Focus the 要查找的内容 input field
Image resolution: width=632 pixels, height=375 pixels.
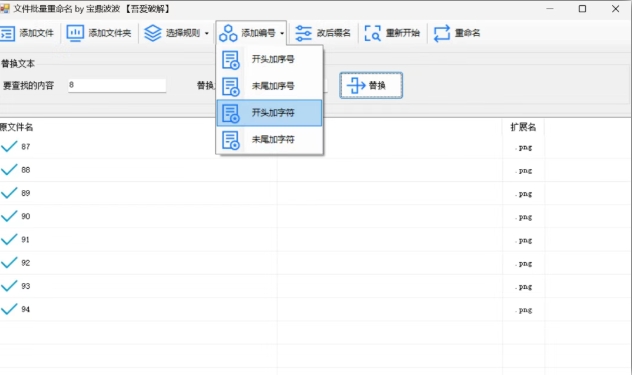117,85
